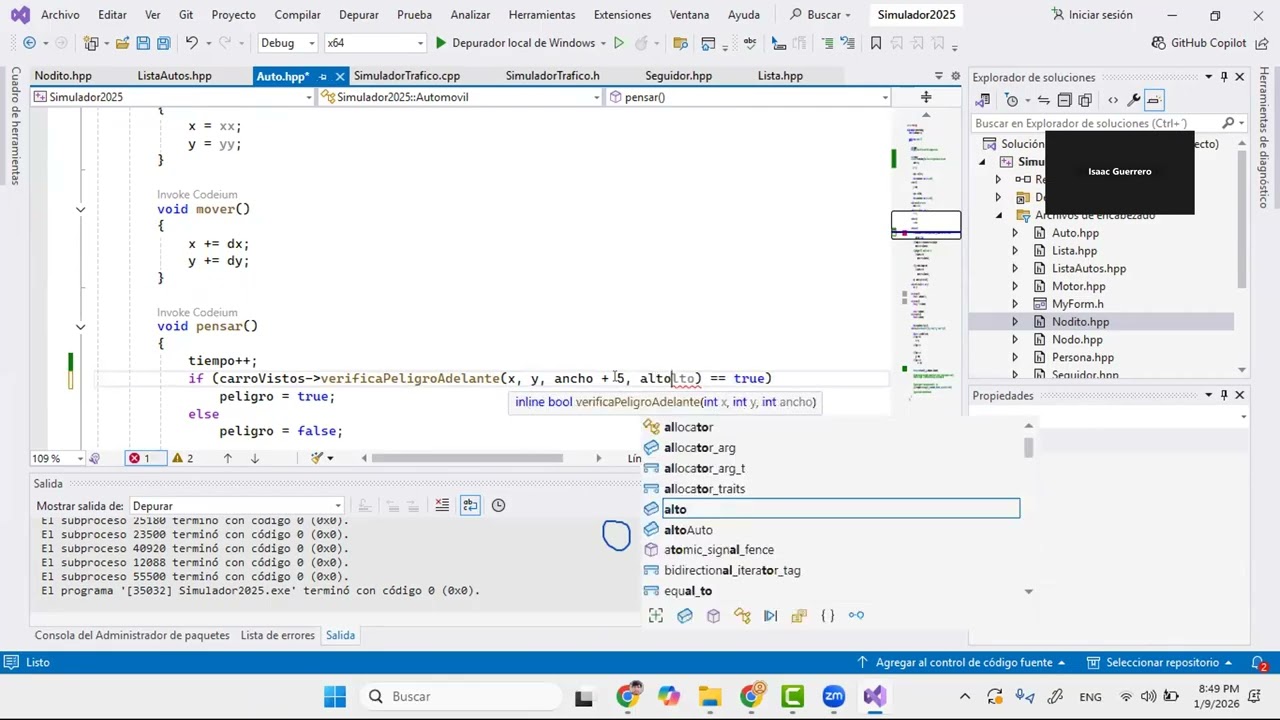Switch to the SimuladorTrafico.cpp tab
1280x720 pixels.
coord(407,76)
